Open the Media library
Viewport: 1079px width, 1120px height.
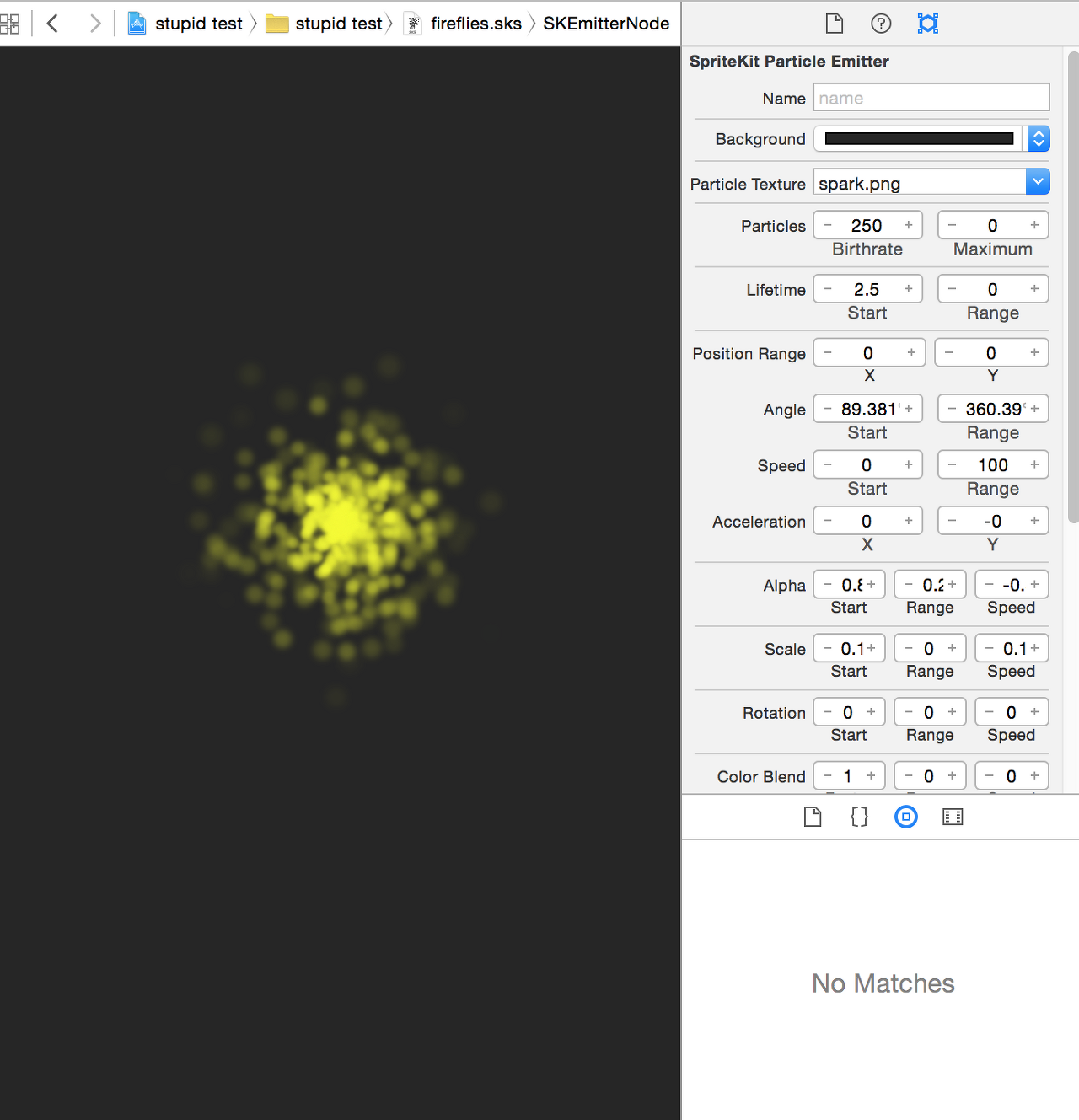953,817
